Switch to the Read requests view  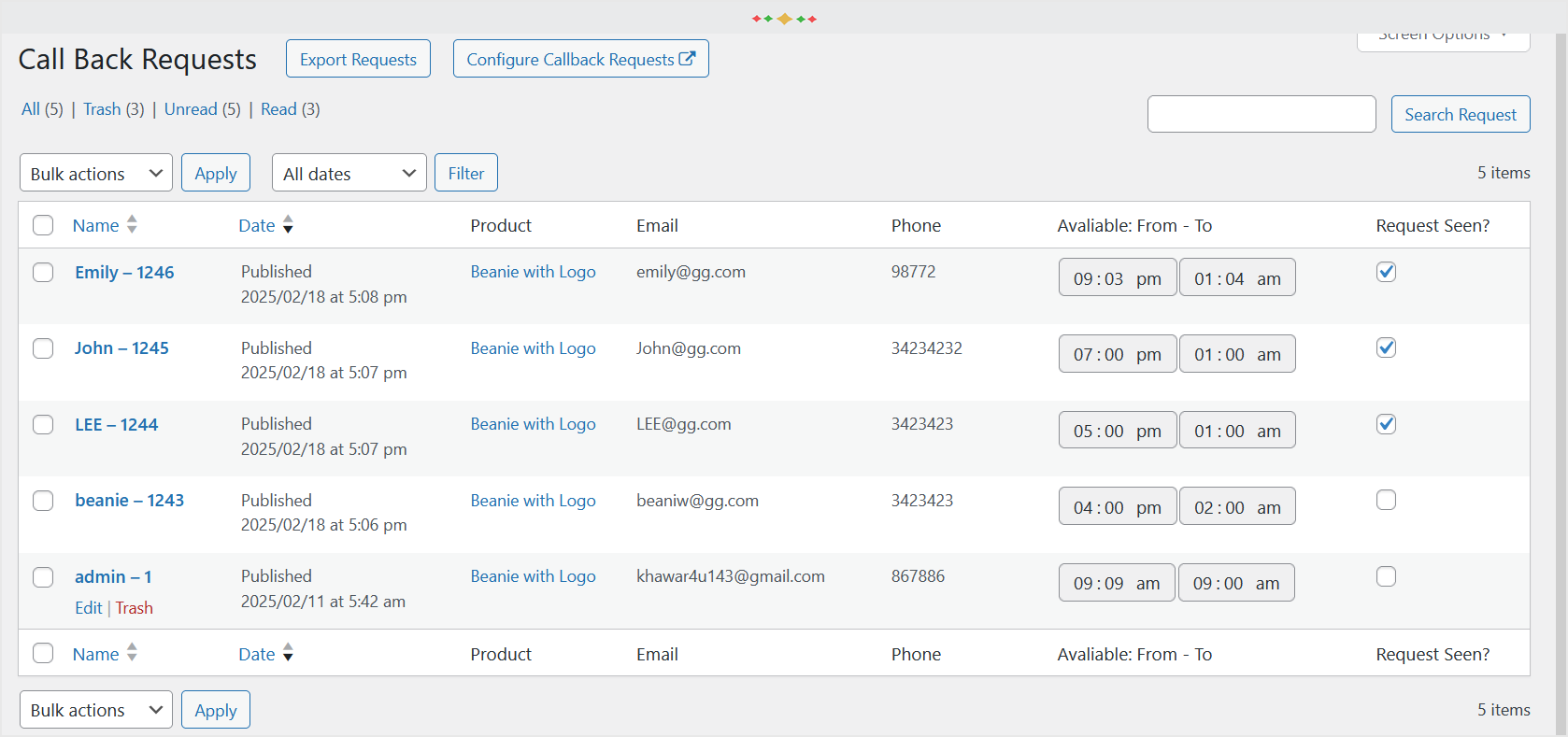278,109
